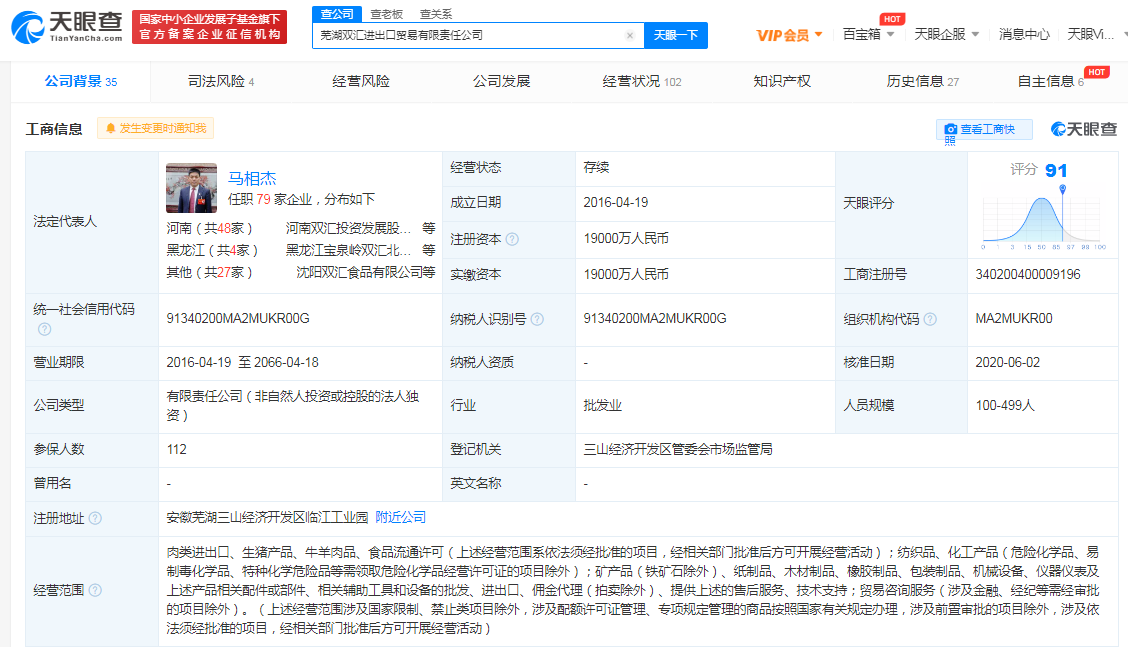The image size is (1128, 647).
Task: Click the 行业 value 批发业
Action: 602,405
